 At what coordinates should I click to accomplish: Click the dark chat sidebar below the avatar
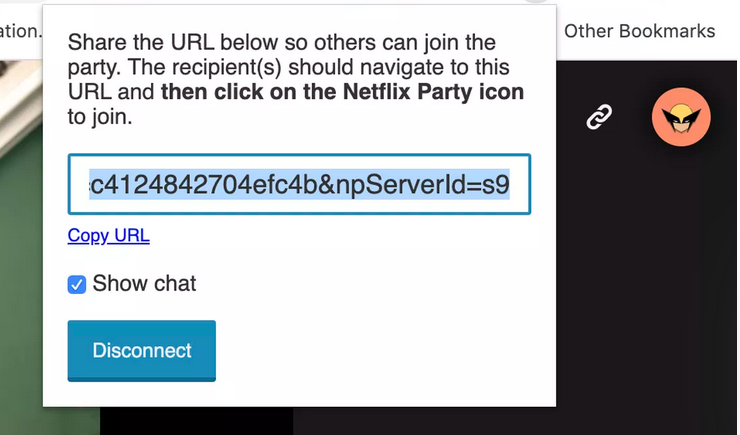[648, 300]
